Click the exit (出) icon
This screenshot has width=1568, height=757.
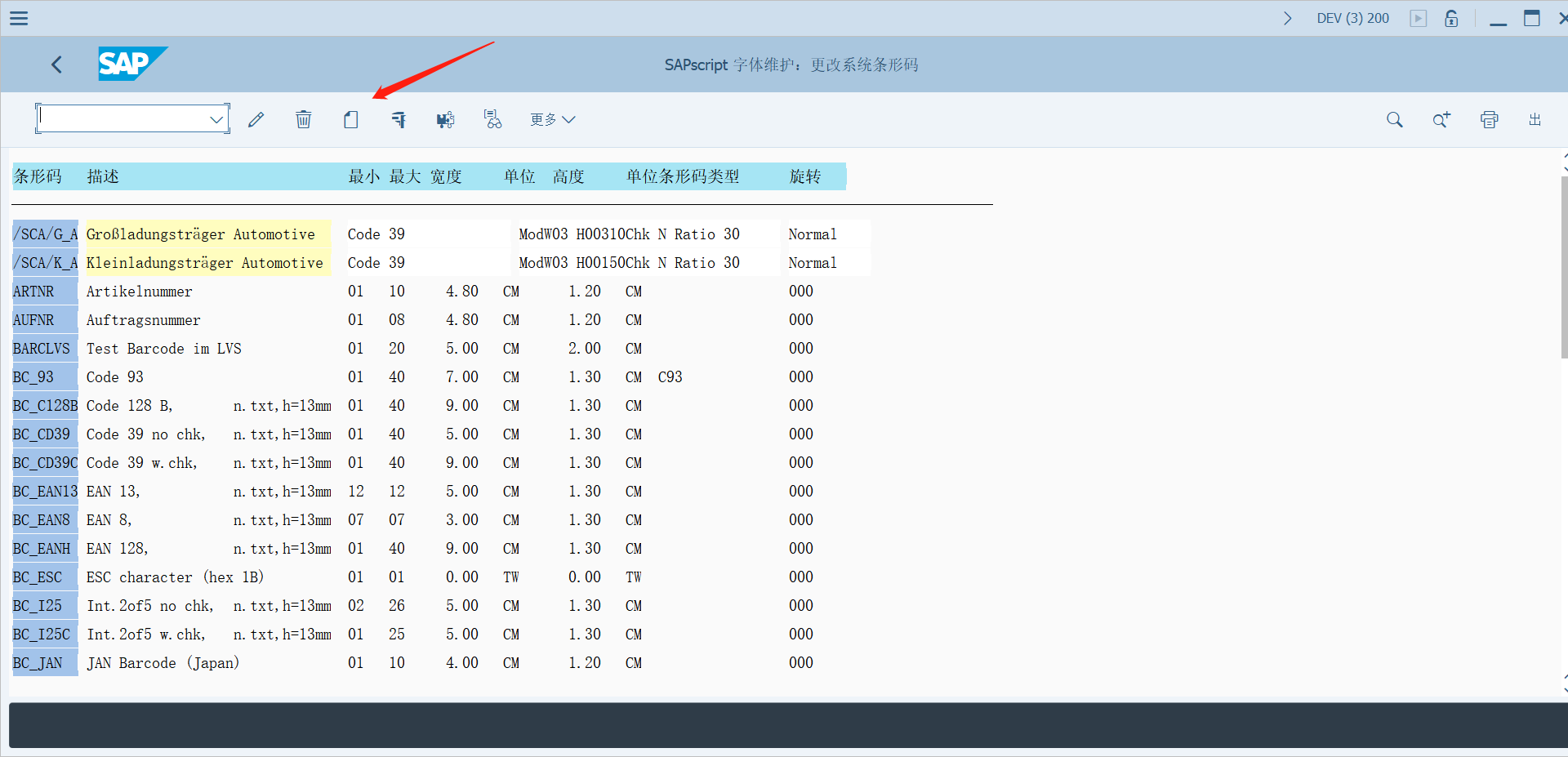coord(1535,119)
